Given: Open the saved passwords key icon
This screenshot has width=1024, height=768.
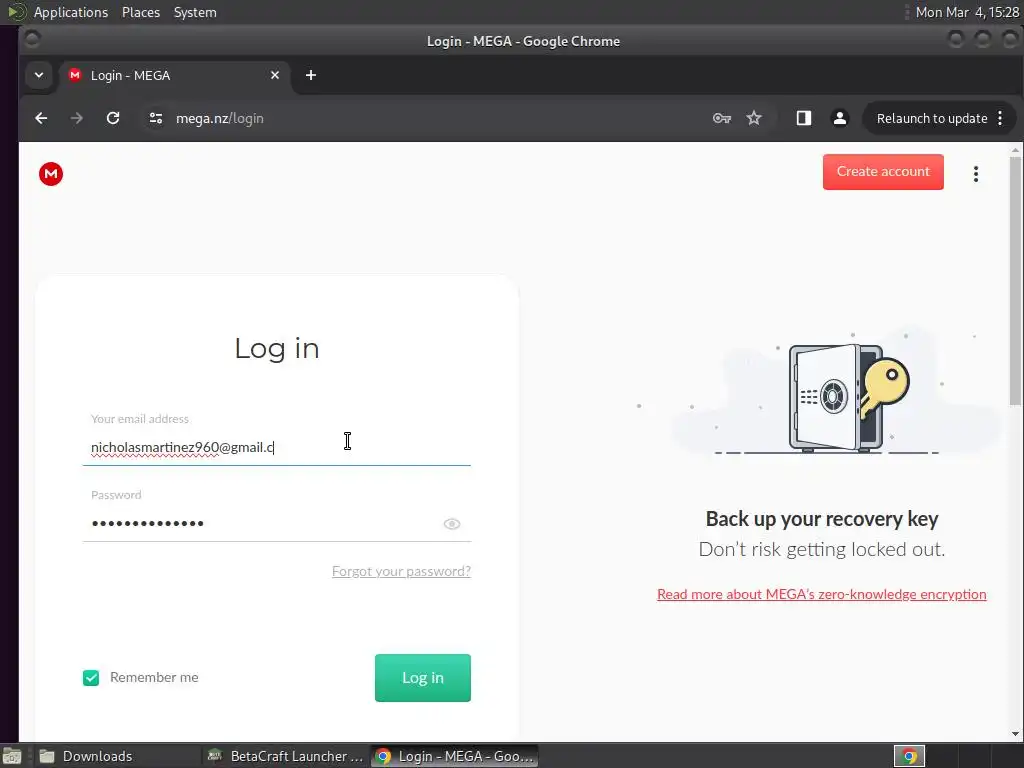Looking at the screenshot, I should pyautogui.click(x=722, y=118).
